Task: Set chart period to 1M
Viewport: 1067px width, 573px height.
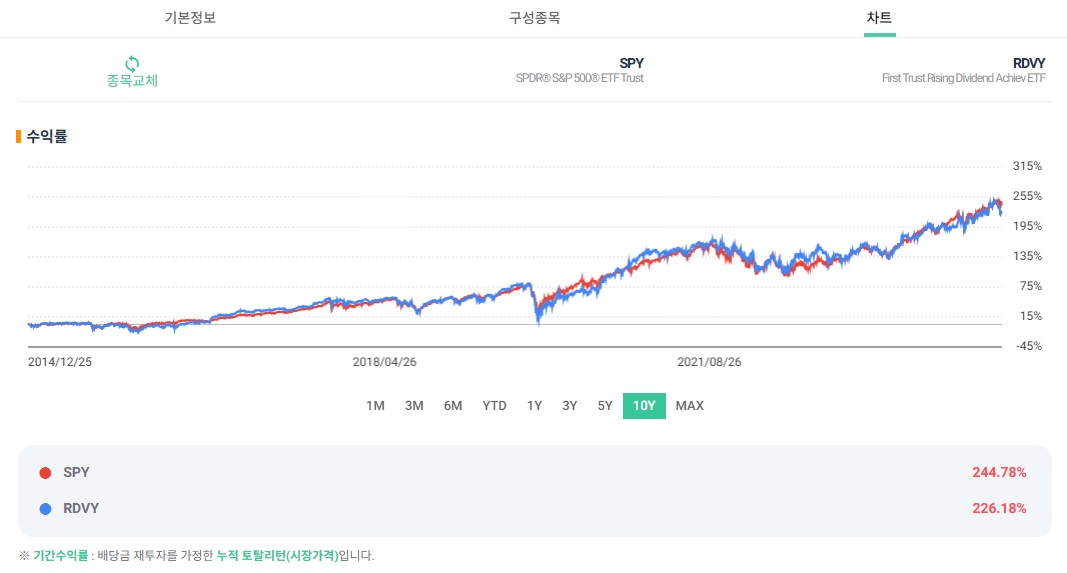Action: (375, 406)
